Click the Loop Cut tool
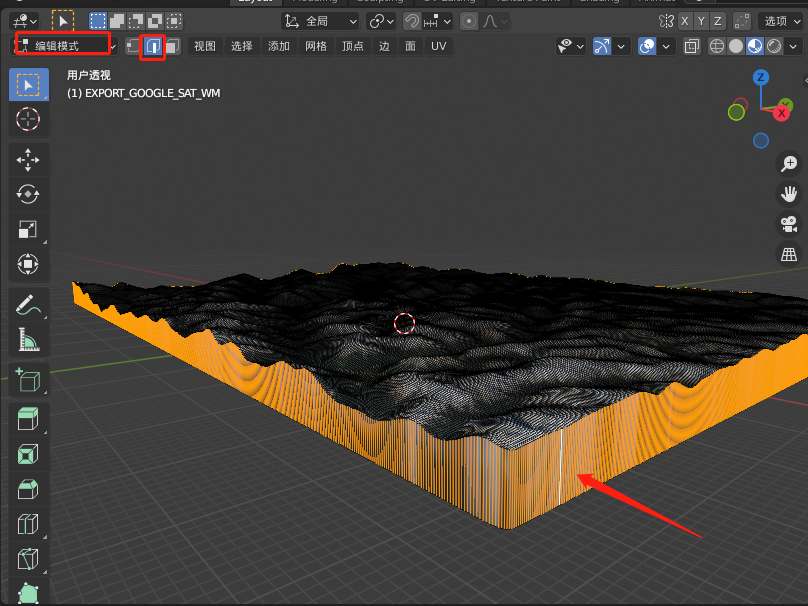 click(x=28, y=524)
